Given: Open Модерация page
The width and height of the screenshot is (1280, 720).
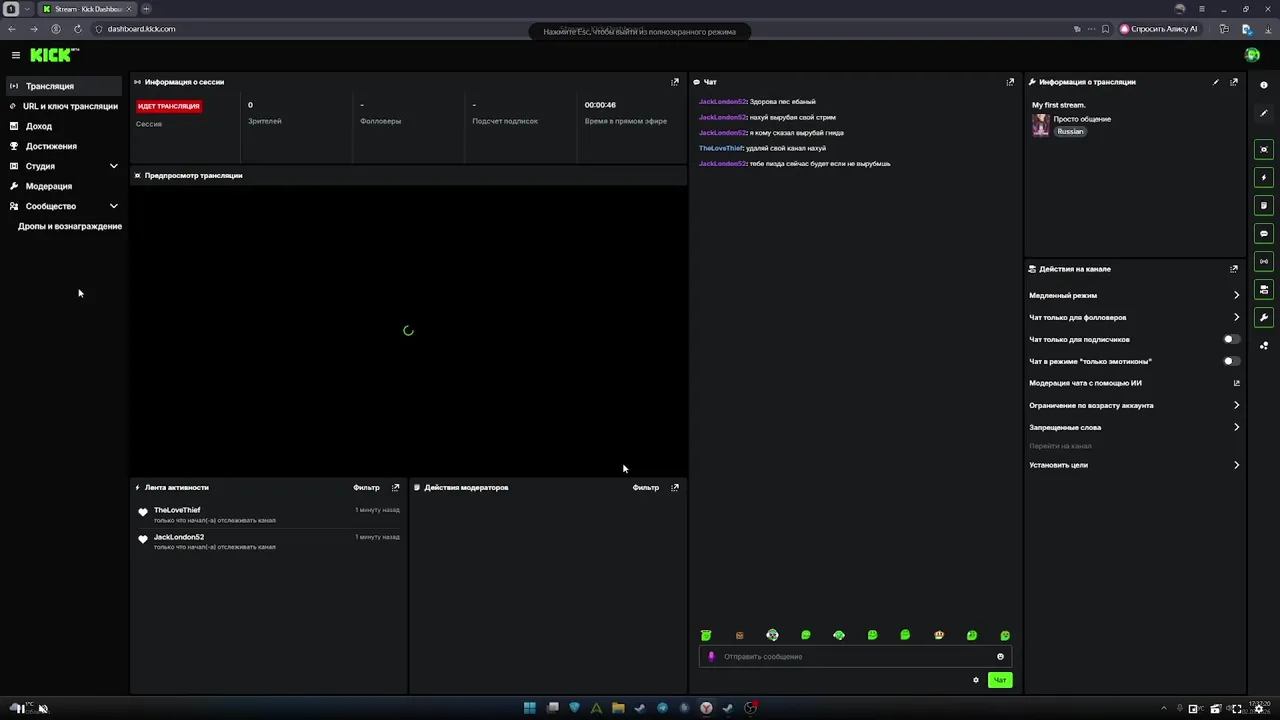Looking at the screenshot, I should click(x=65, y=186).
